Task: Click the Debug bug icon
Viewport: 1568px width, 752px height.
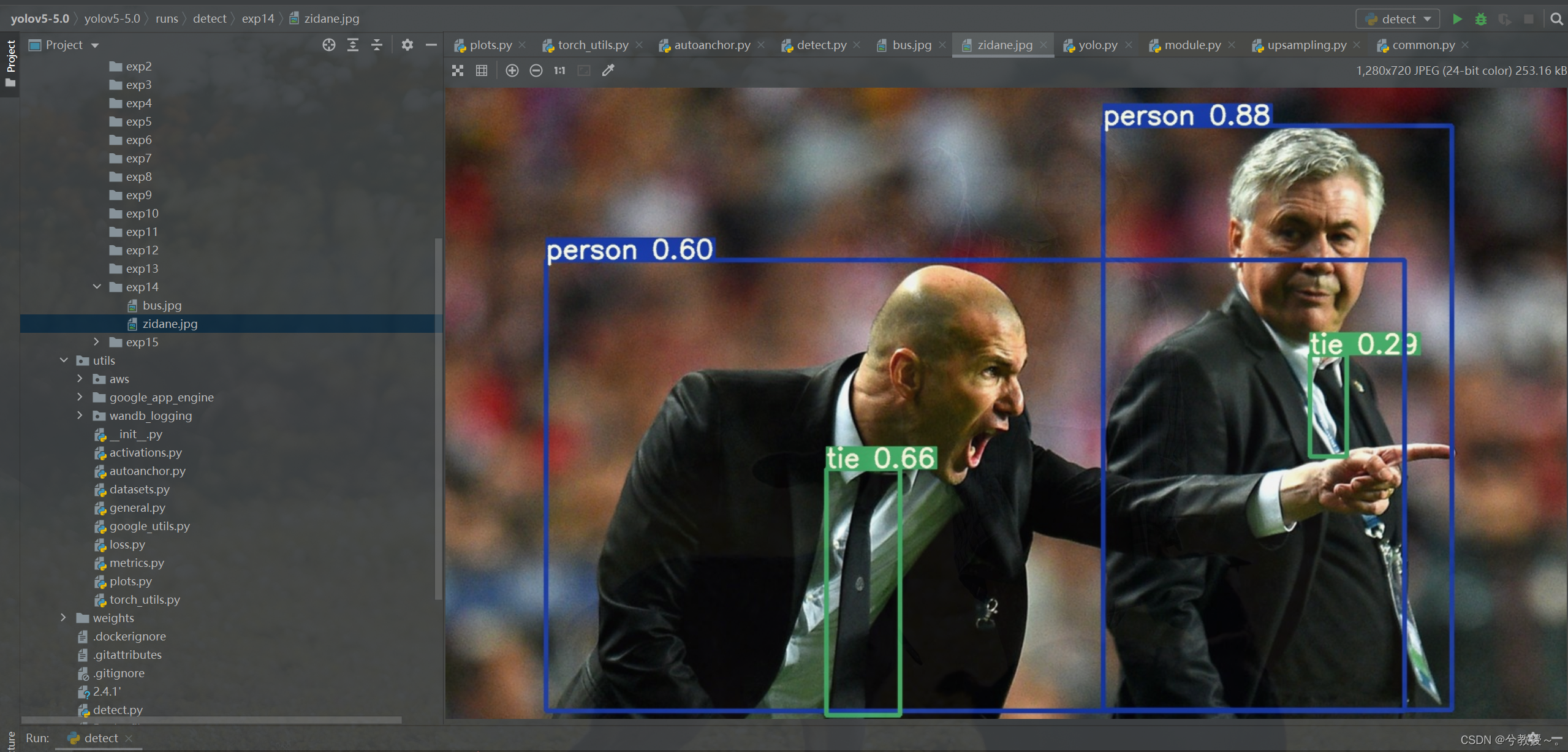Action: coord(1481,19)
